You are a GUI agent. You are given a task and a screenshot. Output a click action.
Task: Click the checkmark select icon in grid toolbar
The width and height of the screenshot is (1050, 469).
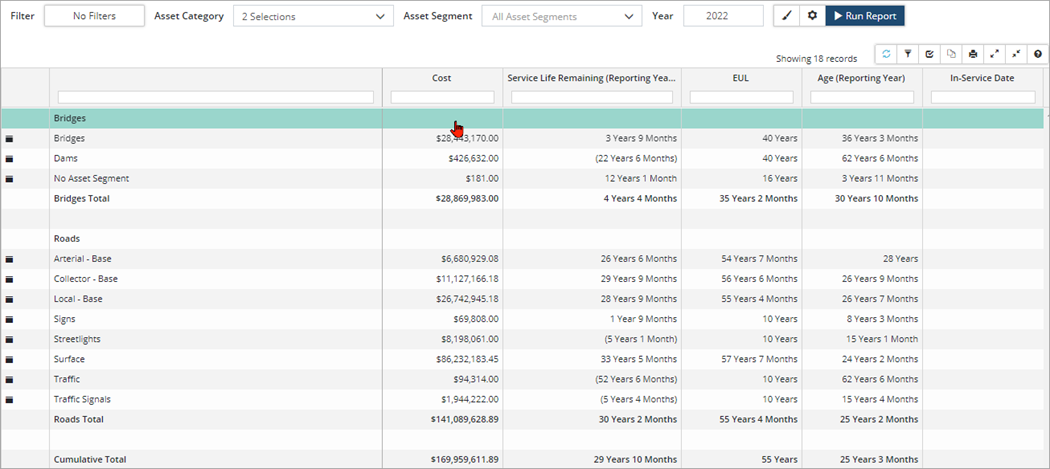pyautogui.click(x=929, y=54)
